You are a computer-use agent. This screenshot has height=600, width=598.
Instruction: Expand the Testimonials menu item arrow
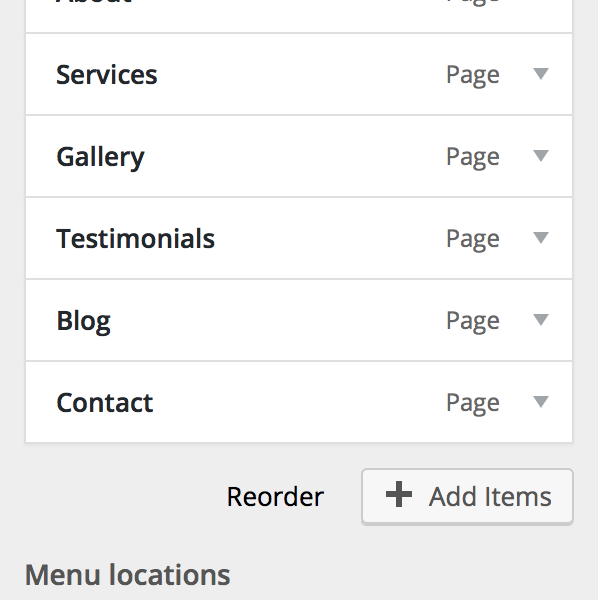[541, 238]
